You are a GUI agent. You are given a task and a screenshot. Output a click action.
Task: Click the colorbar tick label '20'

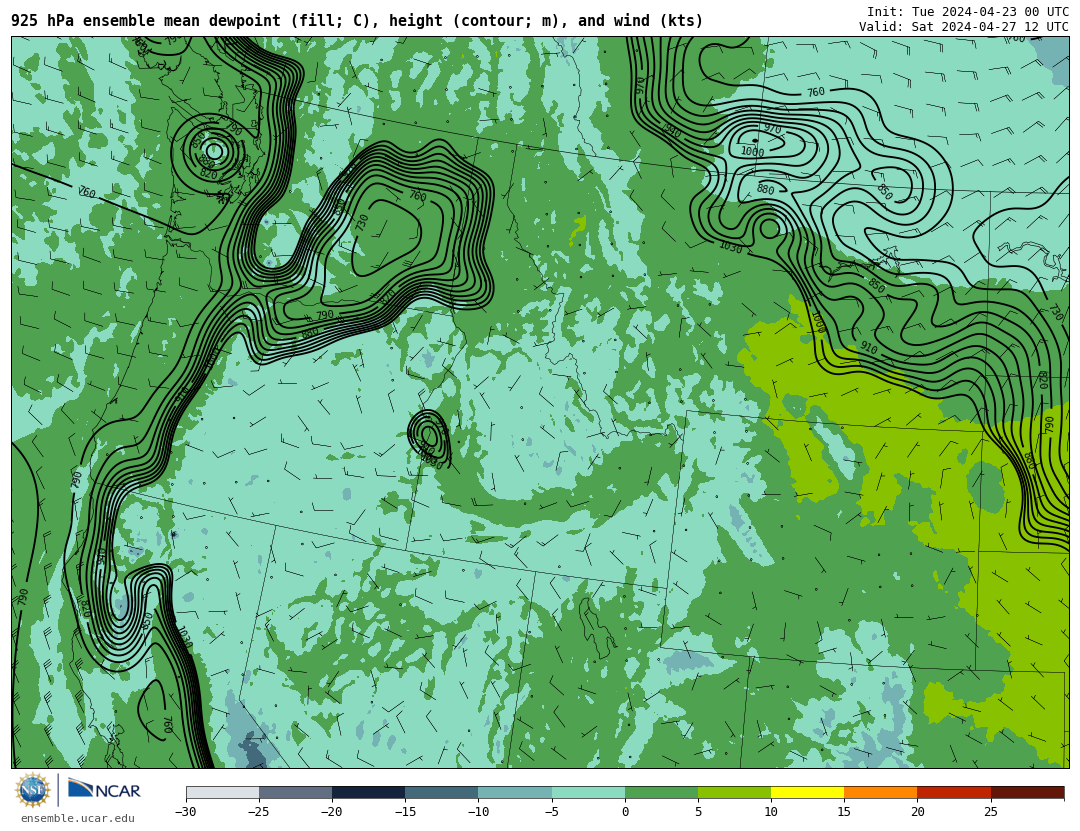(917, 812)
